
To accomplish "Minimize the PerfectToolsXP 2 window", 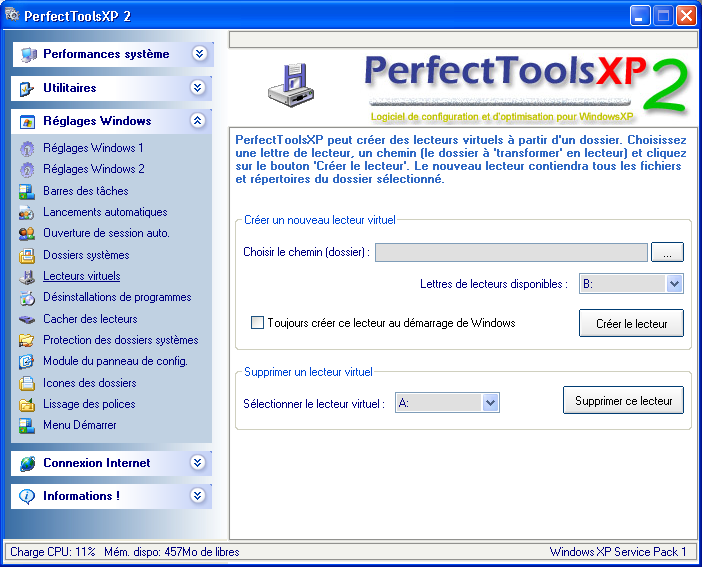I will 640,16.
